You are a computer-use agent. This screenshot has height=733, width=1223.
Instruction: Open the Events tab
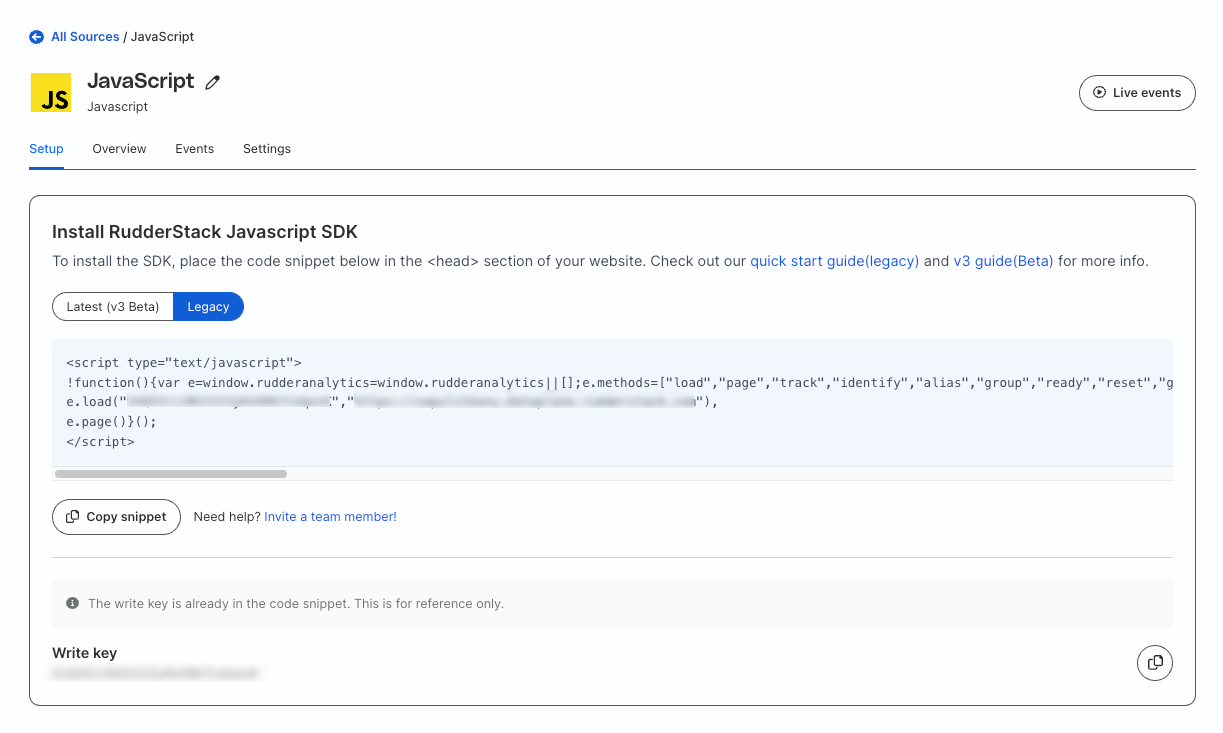pyautogui.click(x=194, y=149)
